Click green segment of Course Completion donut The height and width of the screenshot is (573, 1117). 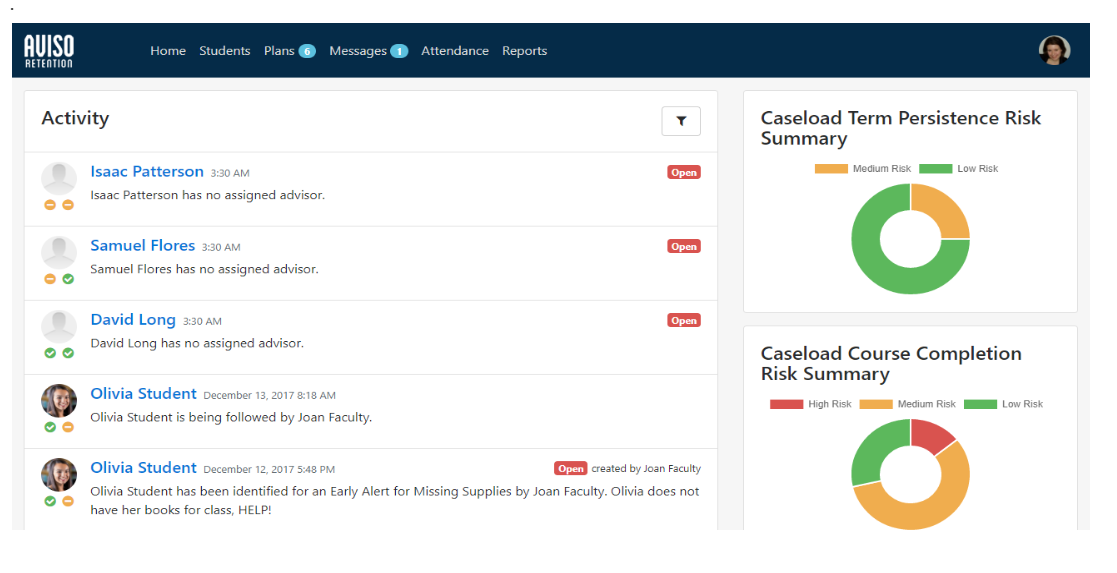click(x=875, y=449)
